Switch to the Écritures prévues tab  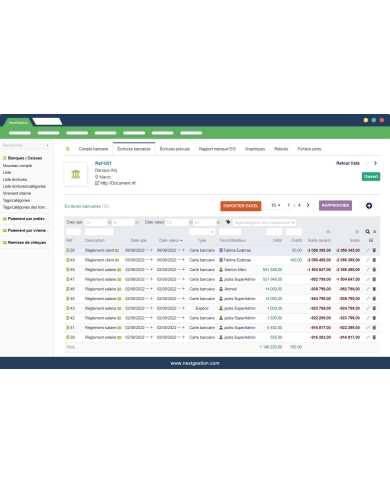click(175, 149)
